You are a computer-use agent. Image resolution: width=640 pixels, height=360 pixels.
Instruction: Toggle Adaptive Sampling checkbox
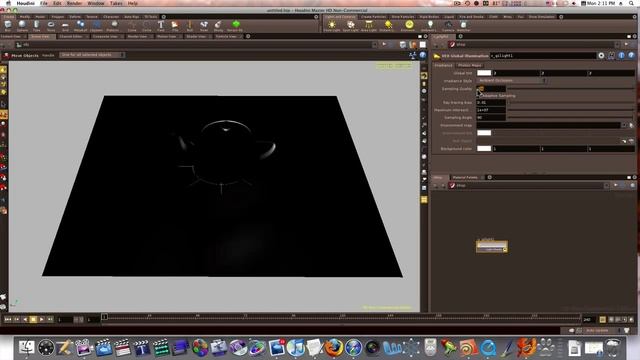(479, 96)
